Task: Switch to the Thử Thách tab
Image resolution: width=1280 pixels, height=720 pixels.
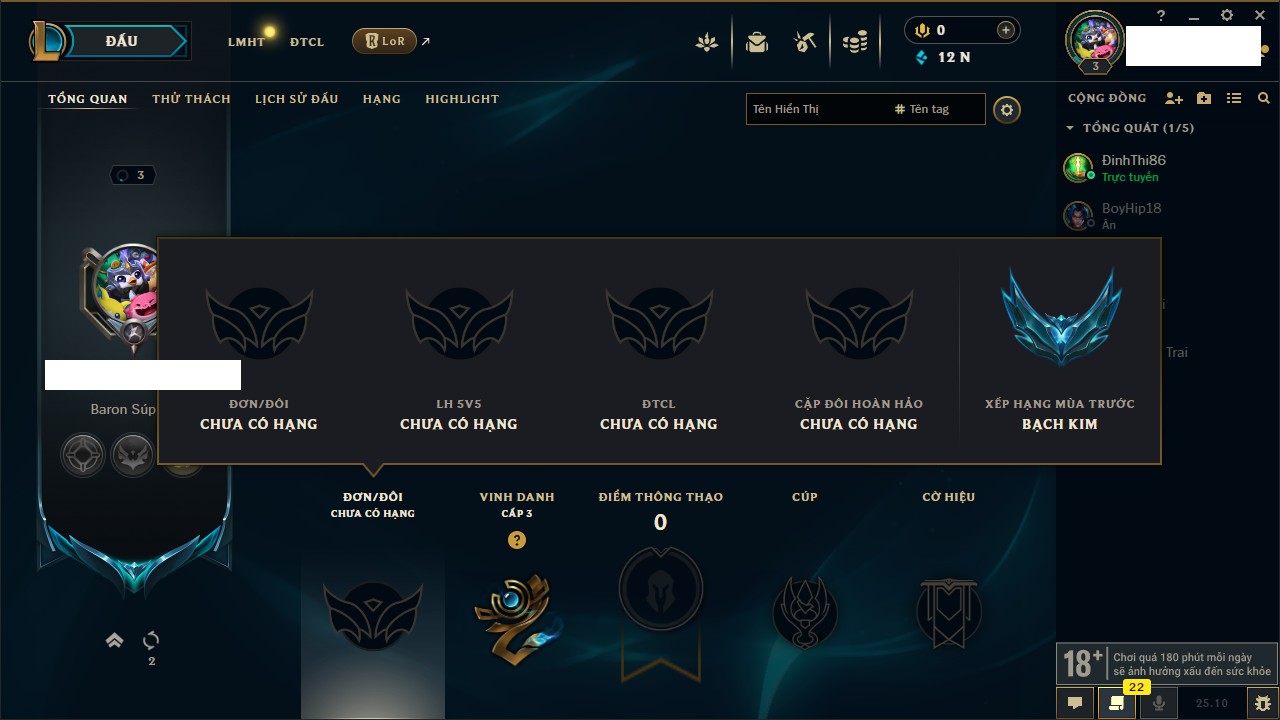Action: pyautogui.click(x=191, y=99)
